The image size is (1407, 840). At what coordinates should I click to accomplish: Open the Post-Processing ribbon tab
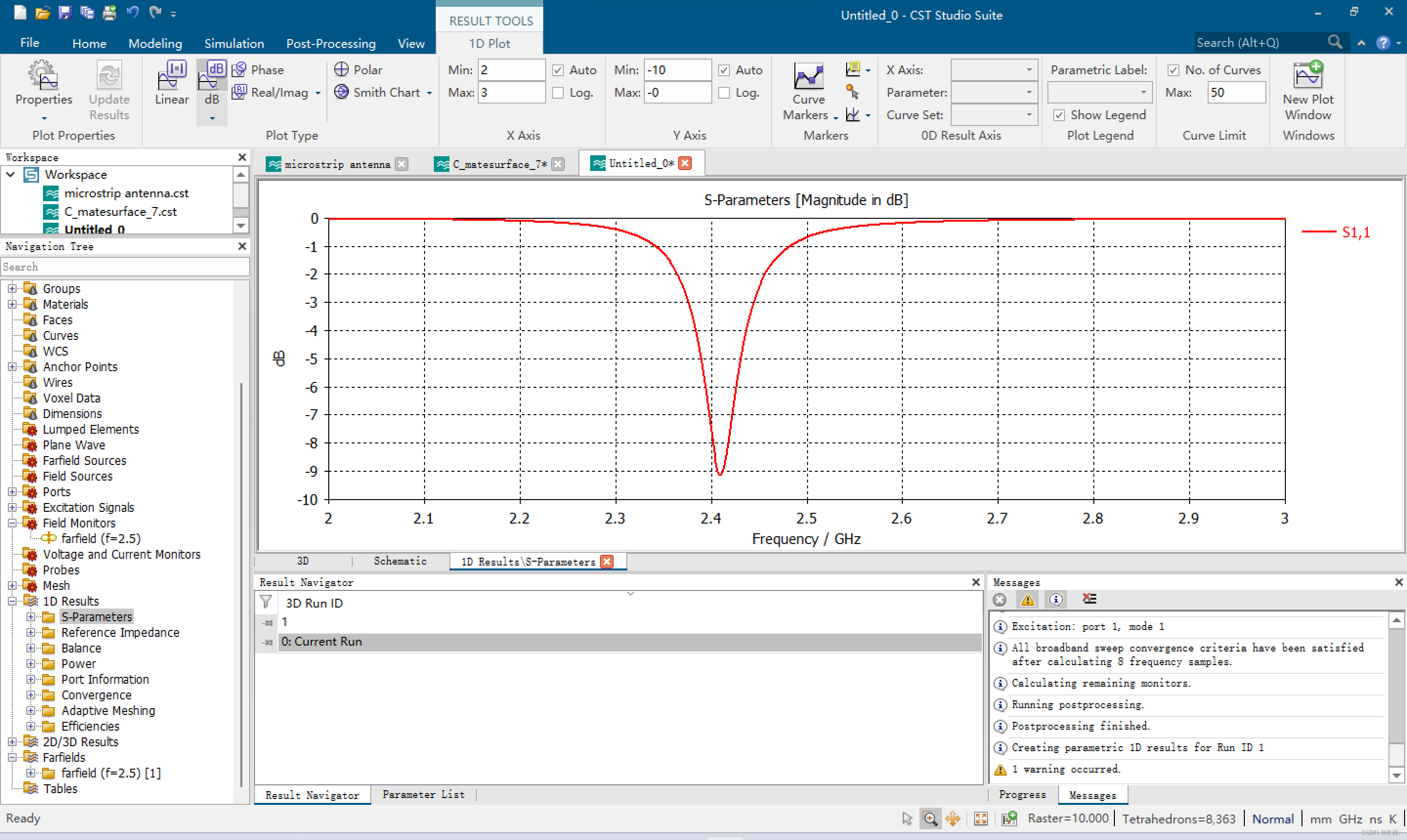[x=331, y=43]
